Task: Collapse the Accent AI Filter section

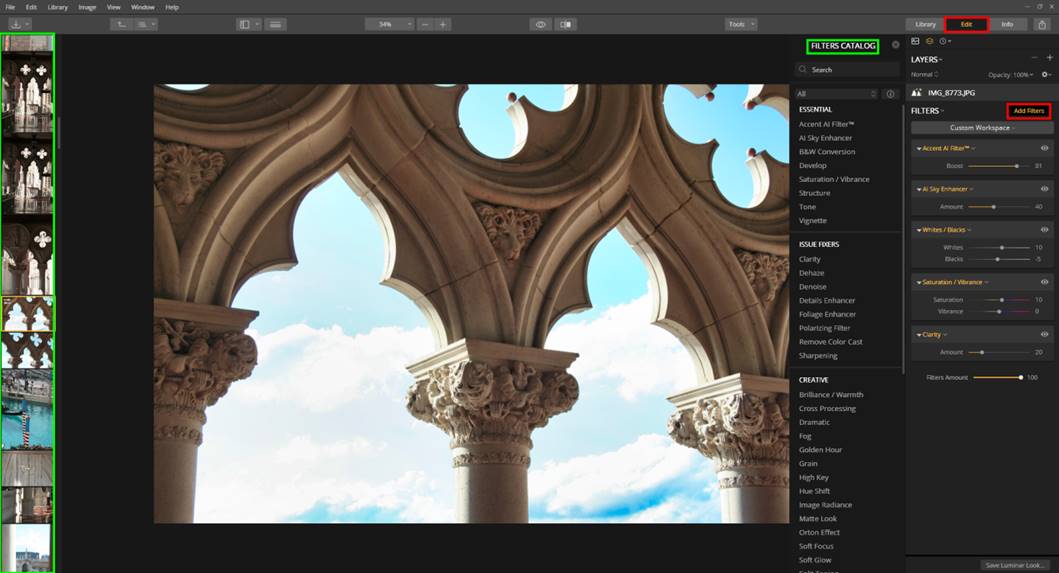Action: 919,149
